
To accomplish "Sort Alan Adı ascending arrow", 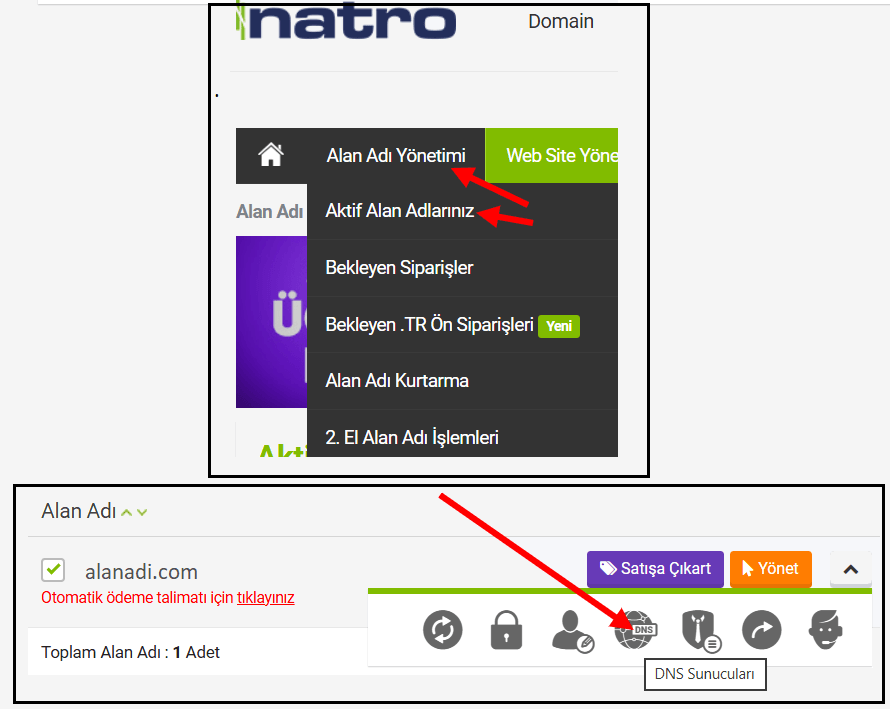I will click(x=127, y=513).
